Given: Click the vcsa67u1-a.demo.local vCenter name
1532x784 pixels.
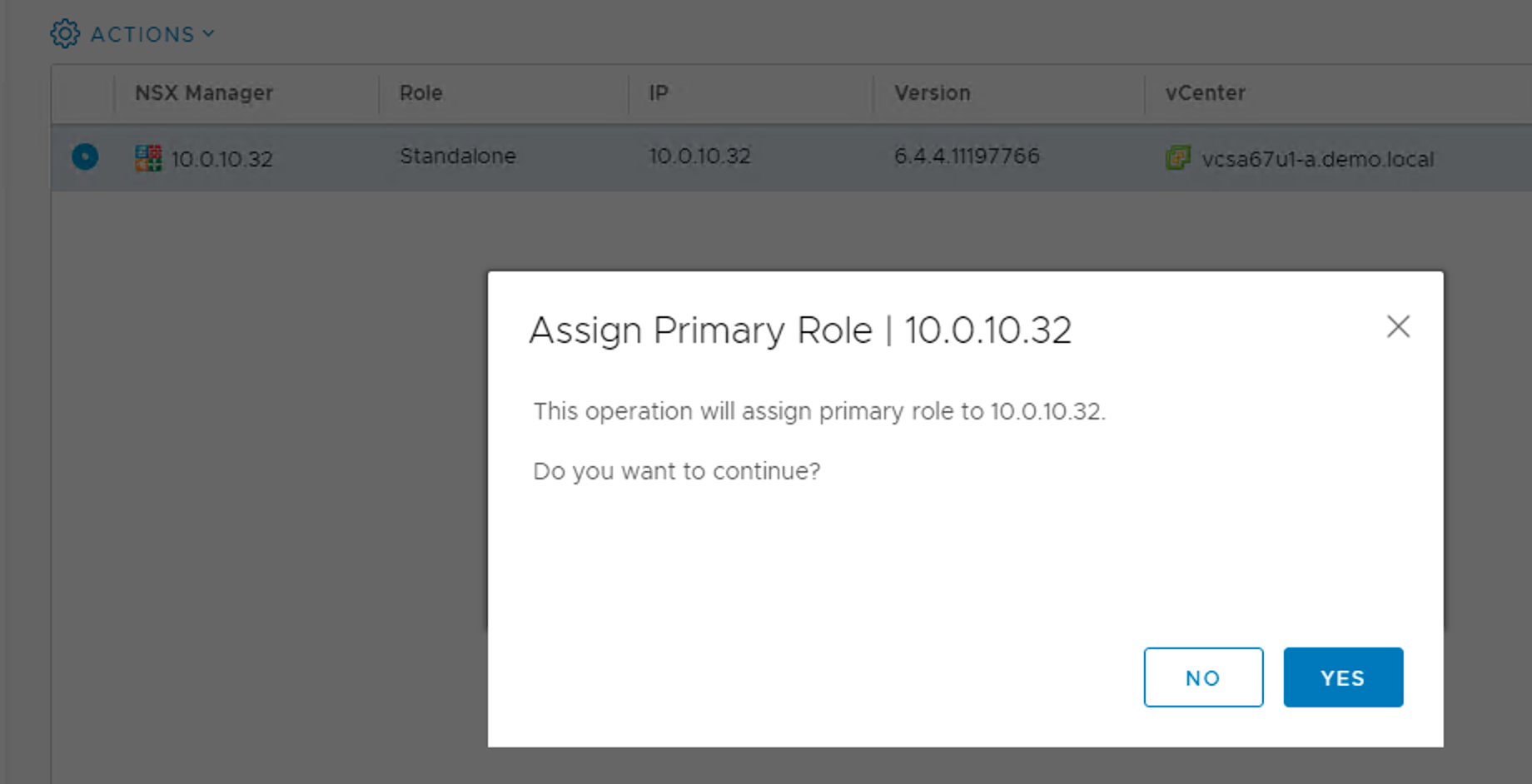Looking at the screenshot, I should [x=1317, y=159].
